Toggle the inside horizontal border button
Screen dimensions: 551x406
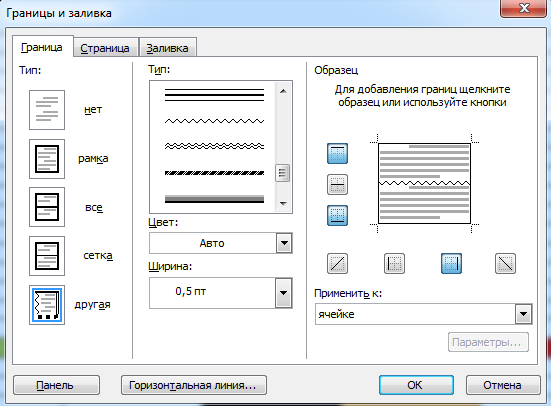click(x=337, y=184)
